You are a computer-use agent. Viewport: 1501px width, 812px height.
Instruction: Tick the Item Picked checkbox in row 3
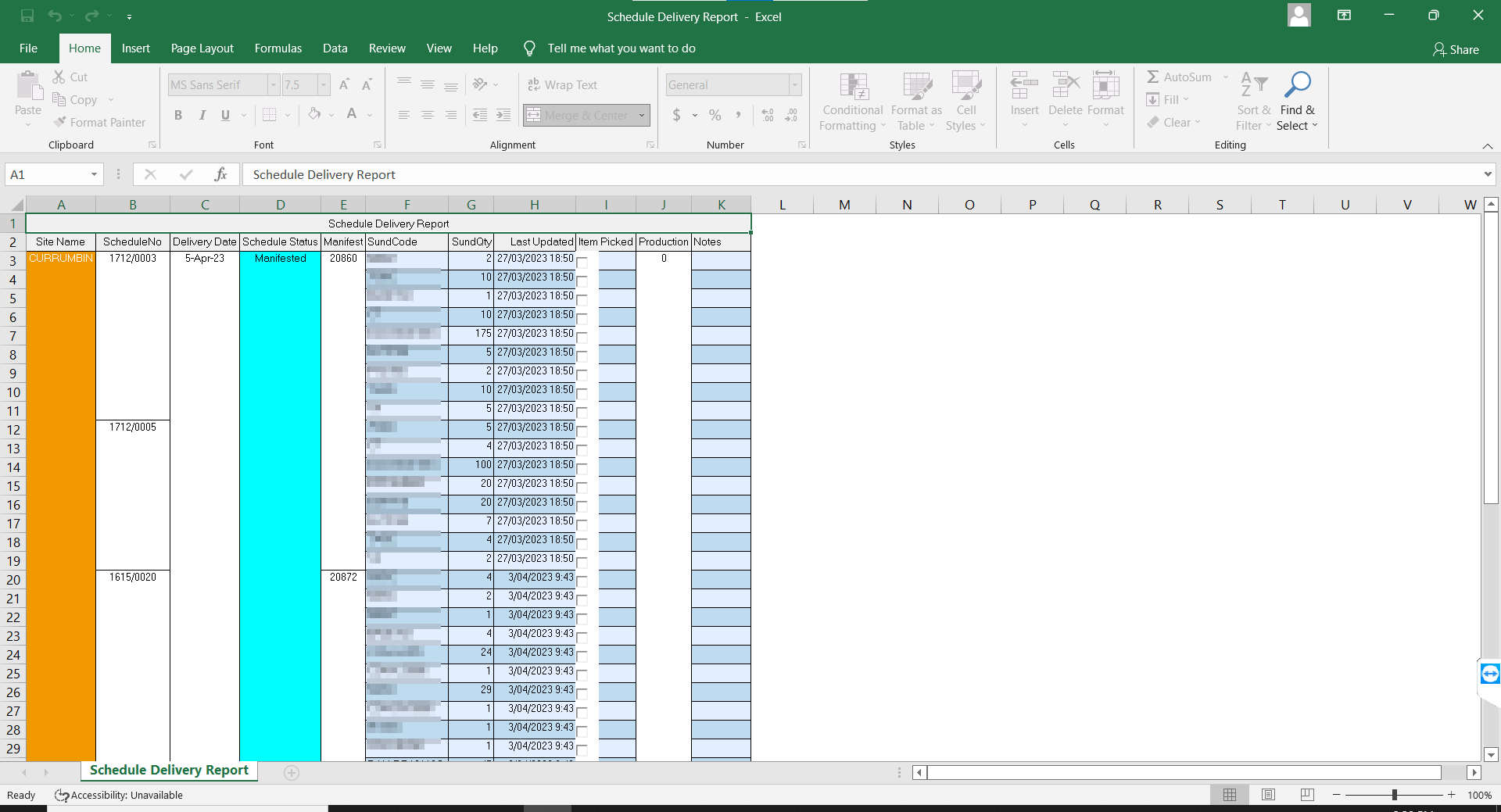tap(582, 263)
